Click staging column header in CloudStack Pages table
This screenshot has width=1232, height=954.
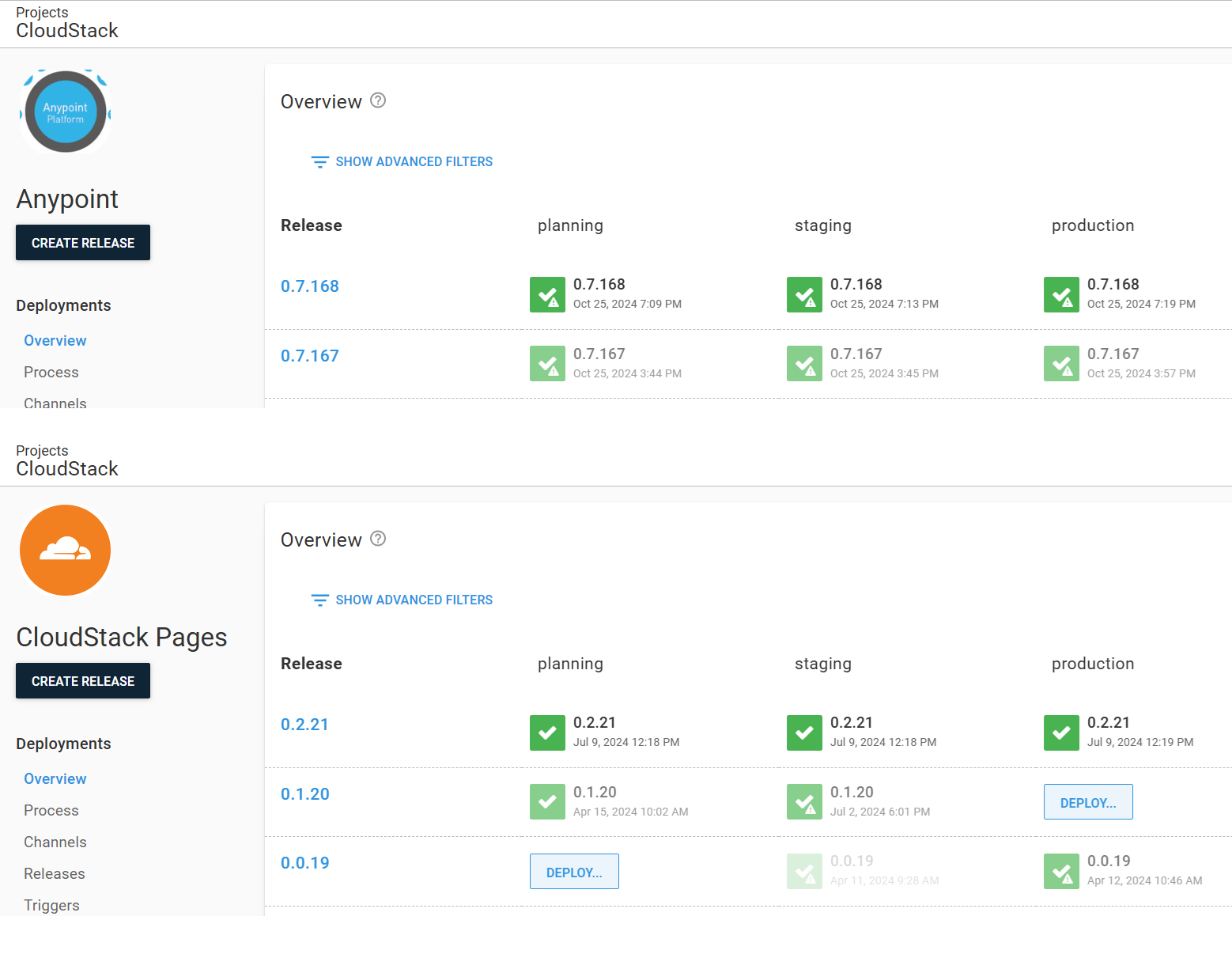click(823, 664)
